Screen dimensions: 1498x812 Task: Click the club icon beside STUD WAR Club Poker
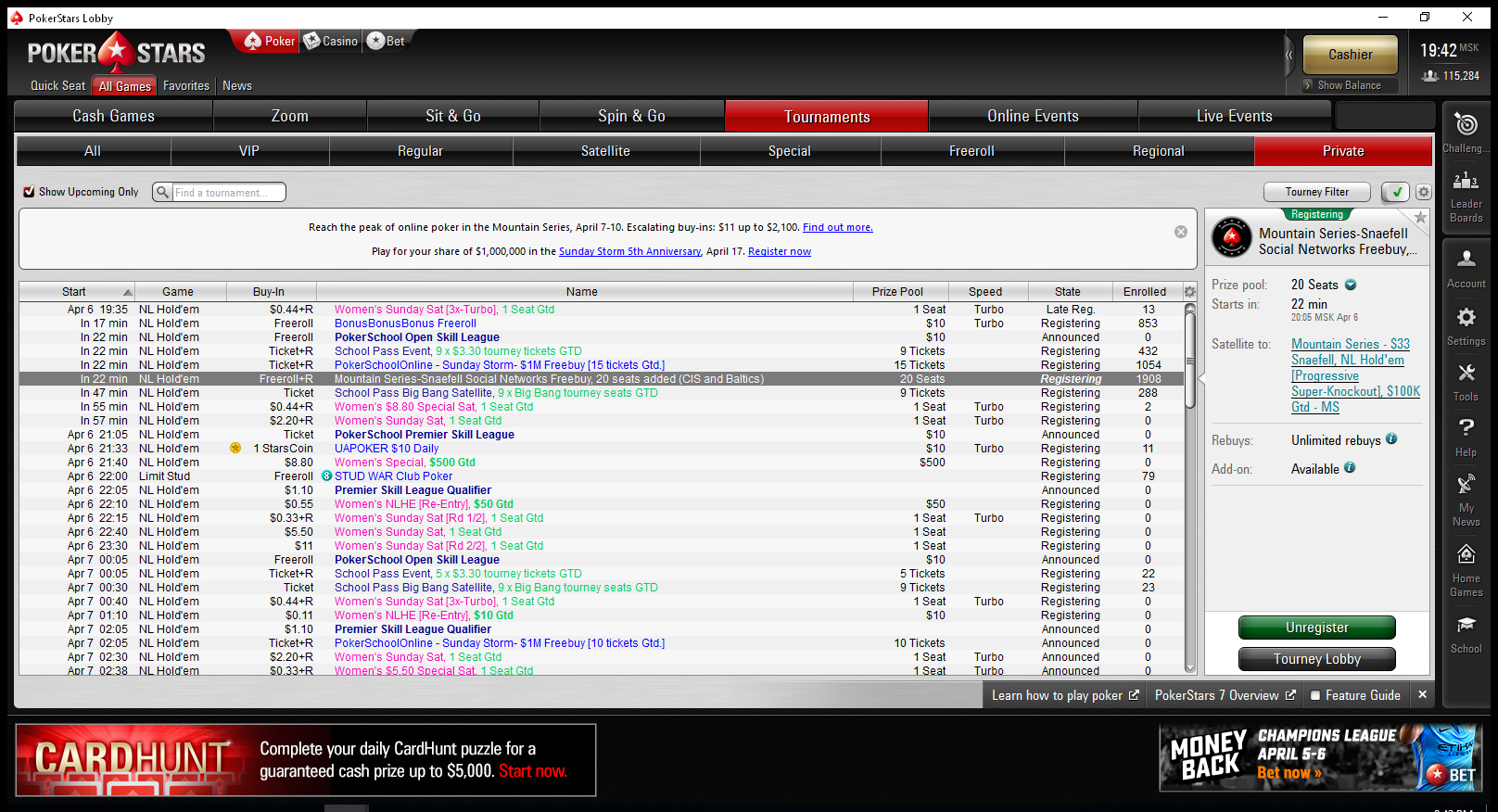pyautogui.click(x=326, y=476)
